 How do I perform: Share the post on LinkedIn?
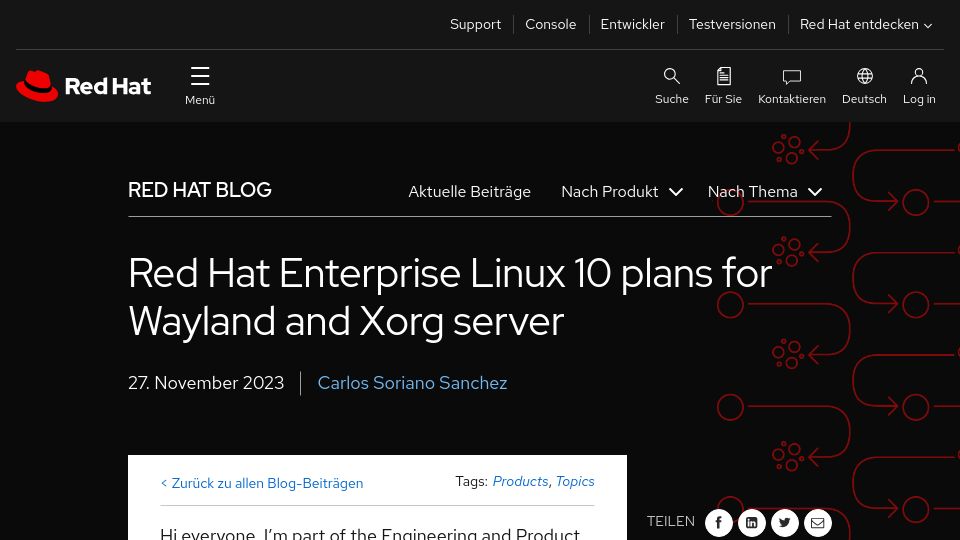tap(752, 523)
